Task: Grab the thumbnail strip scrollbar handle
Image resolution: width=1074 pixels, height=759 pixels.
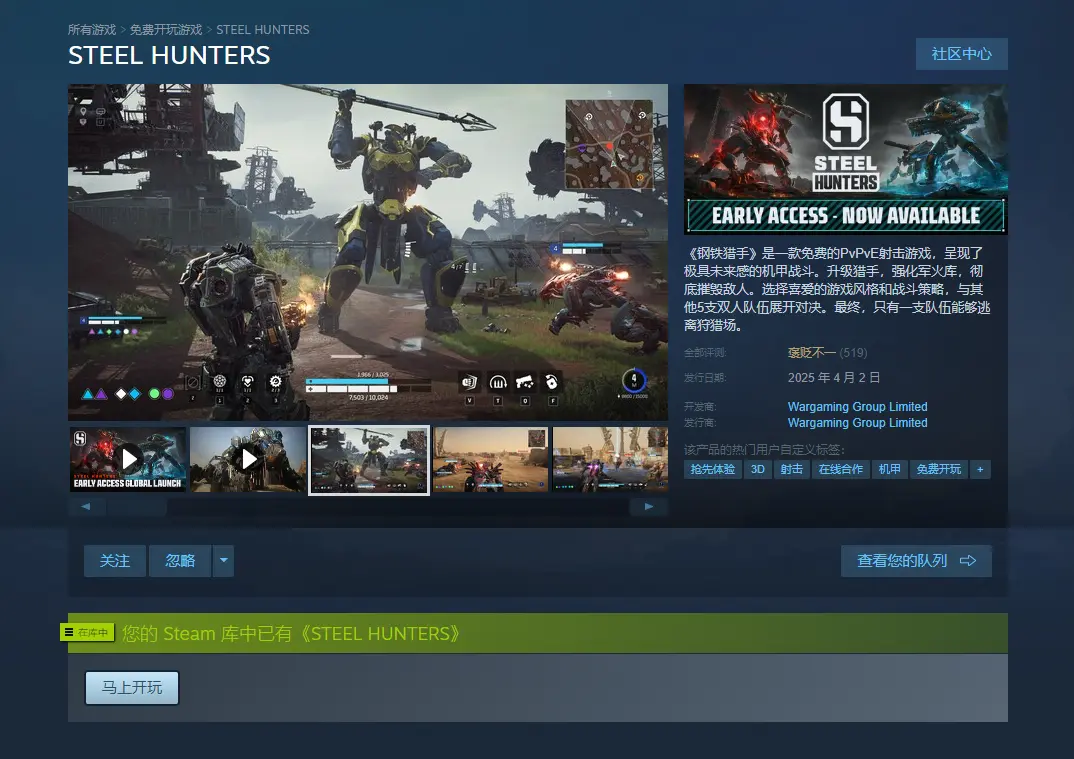Action: [136, 507]
